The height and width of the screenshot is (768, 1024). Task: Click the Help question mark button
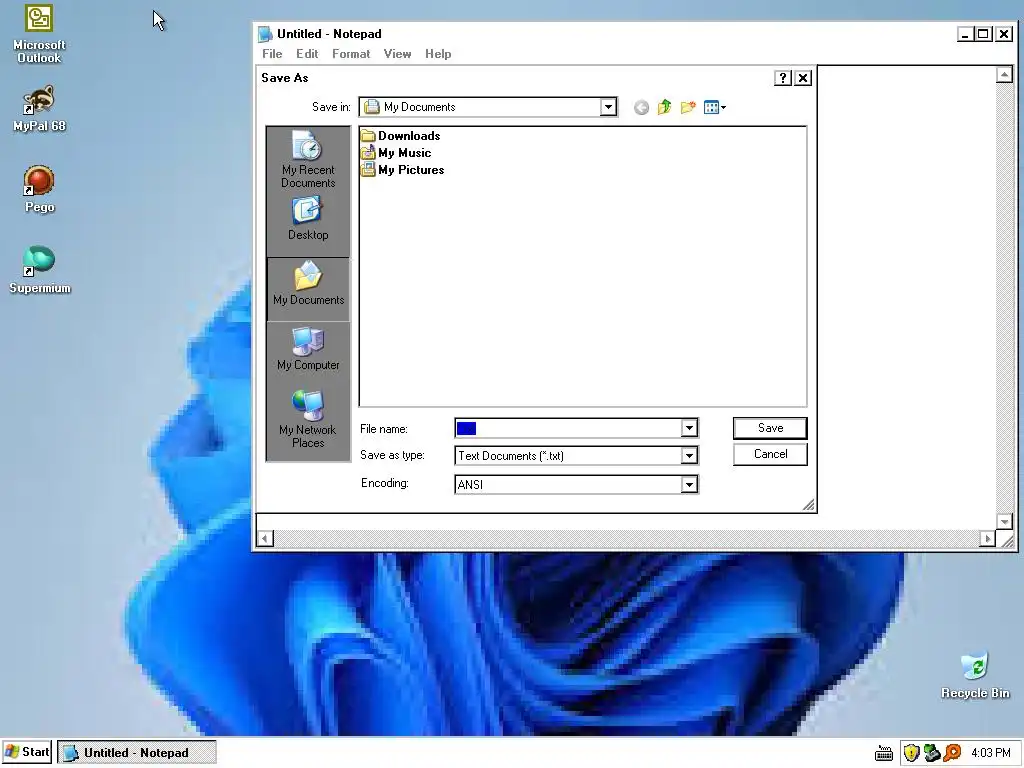(x=782, y=78)
